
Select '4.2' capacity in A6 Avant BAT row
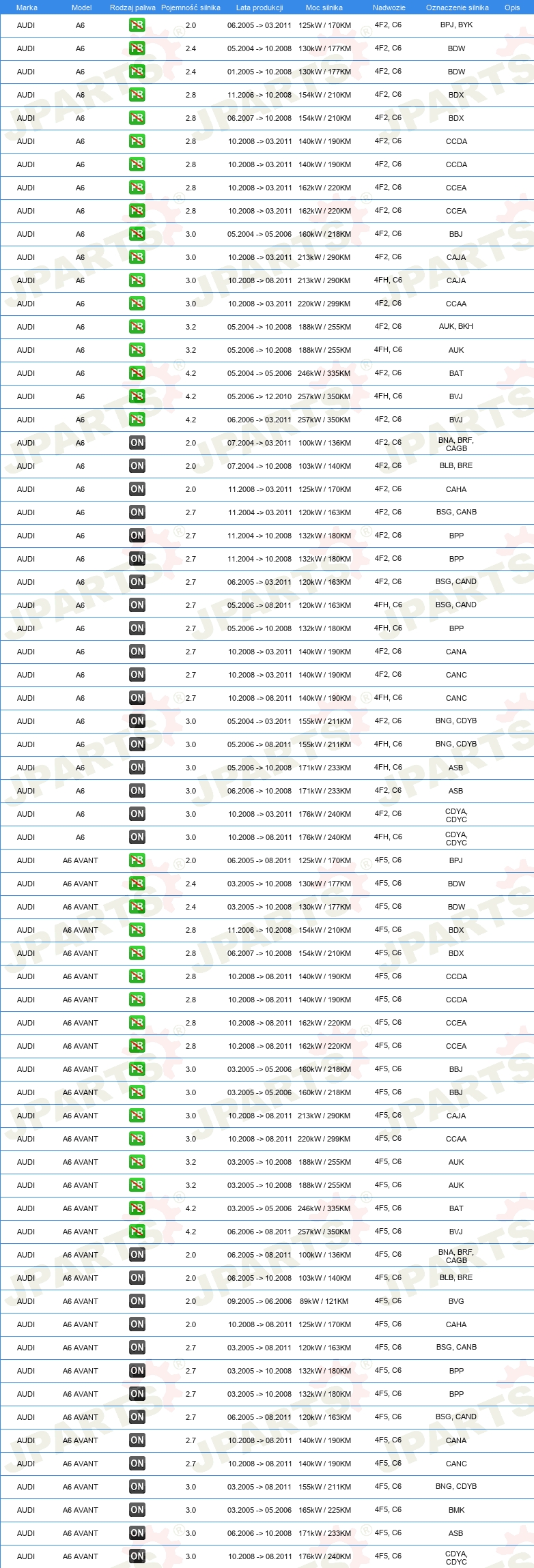(x=191, y=1208)
